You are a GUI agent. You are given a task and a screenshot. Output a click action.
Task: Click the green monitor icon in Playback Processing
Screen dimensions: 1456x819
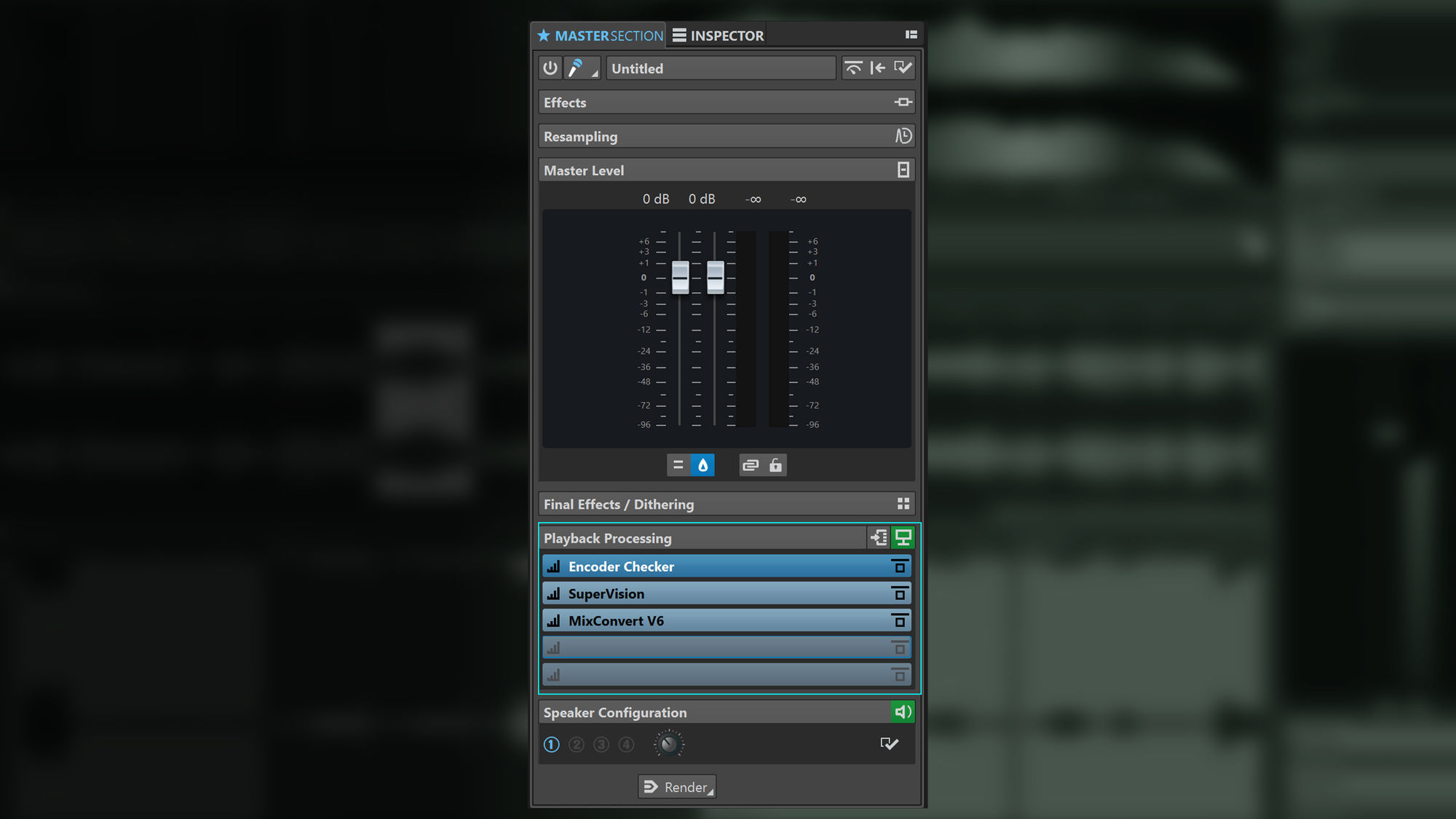(x=903, y=538)
